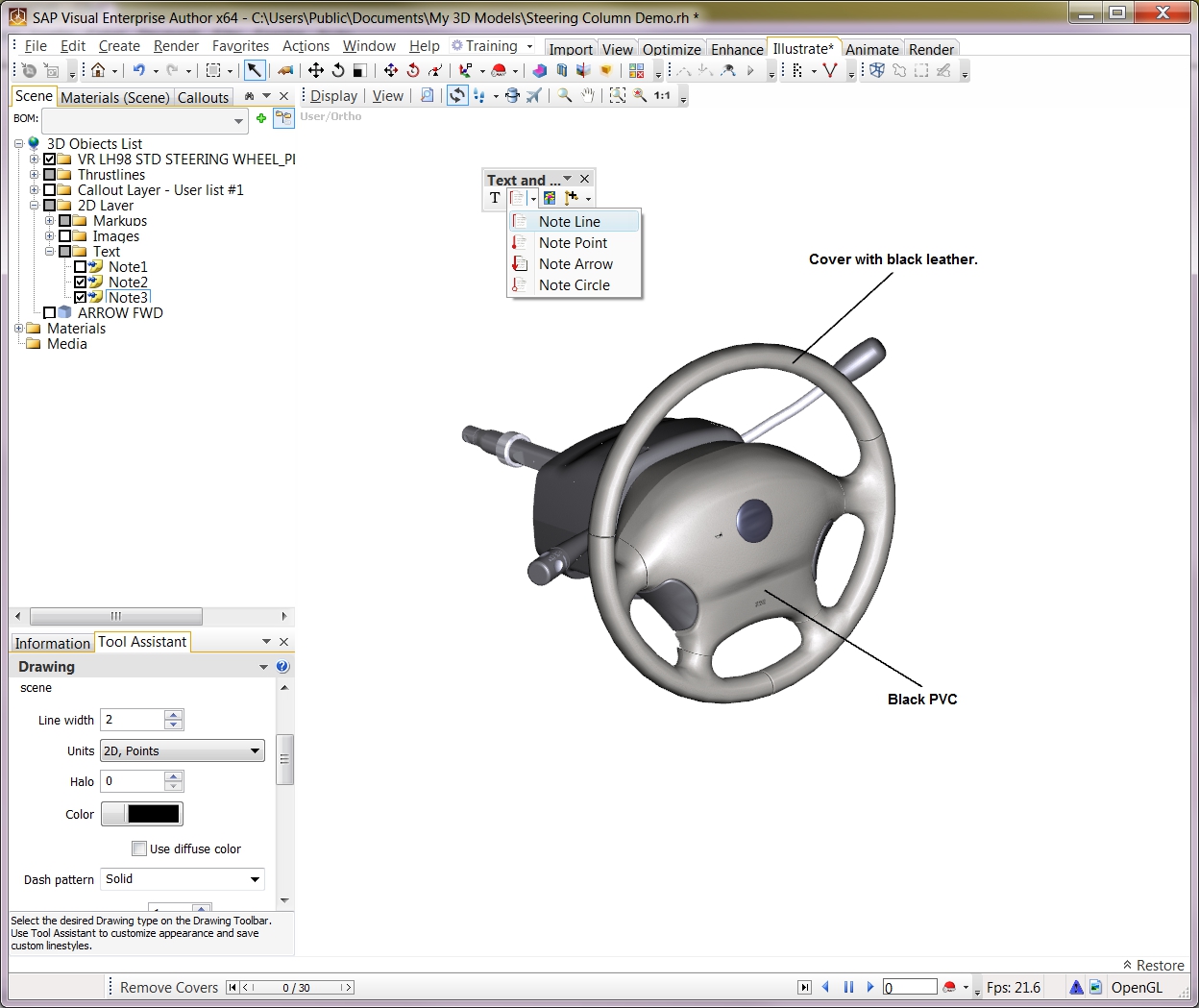
Task: Open the Information tab
Action: click(x=52, y=643)
